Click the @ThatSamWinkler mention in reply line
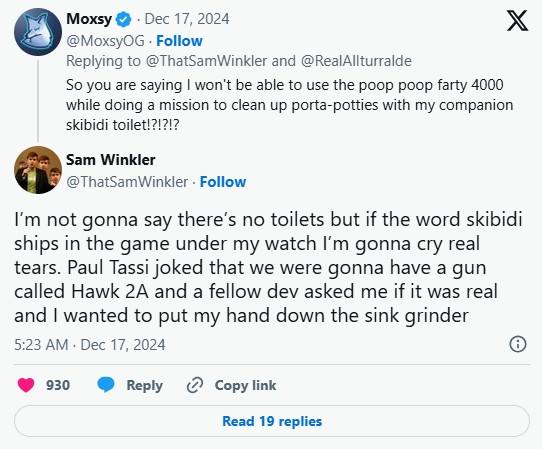The width and height of the screenshot is (542, 449). point(206,61)
